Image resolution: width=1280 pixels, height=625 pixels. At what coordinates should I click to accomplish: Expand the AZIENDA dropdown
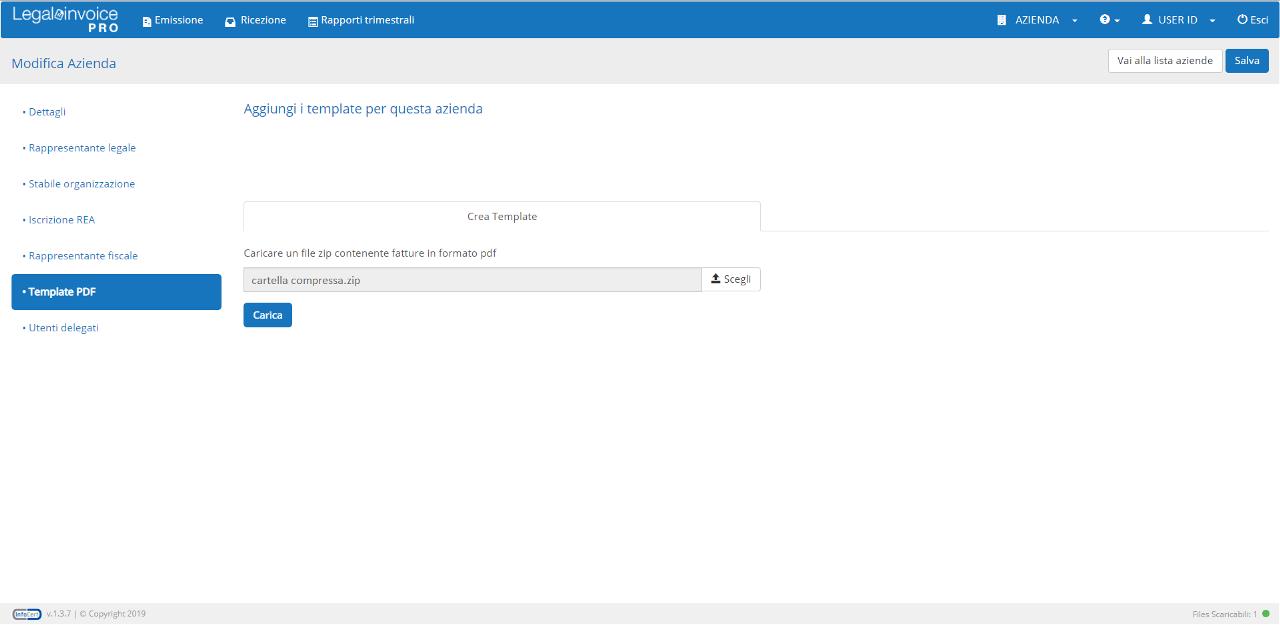tap(1038, 20)
